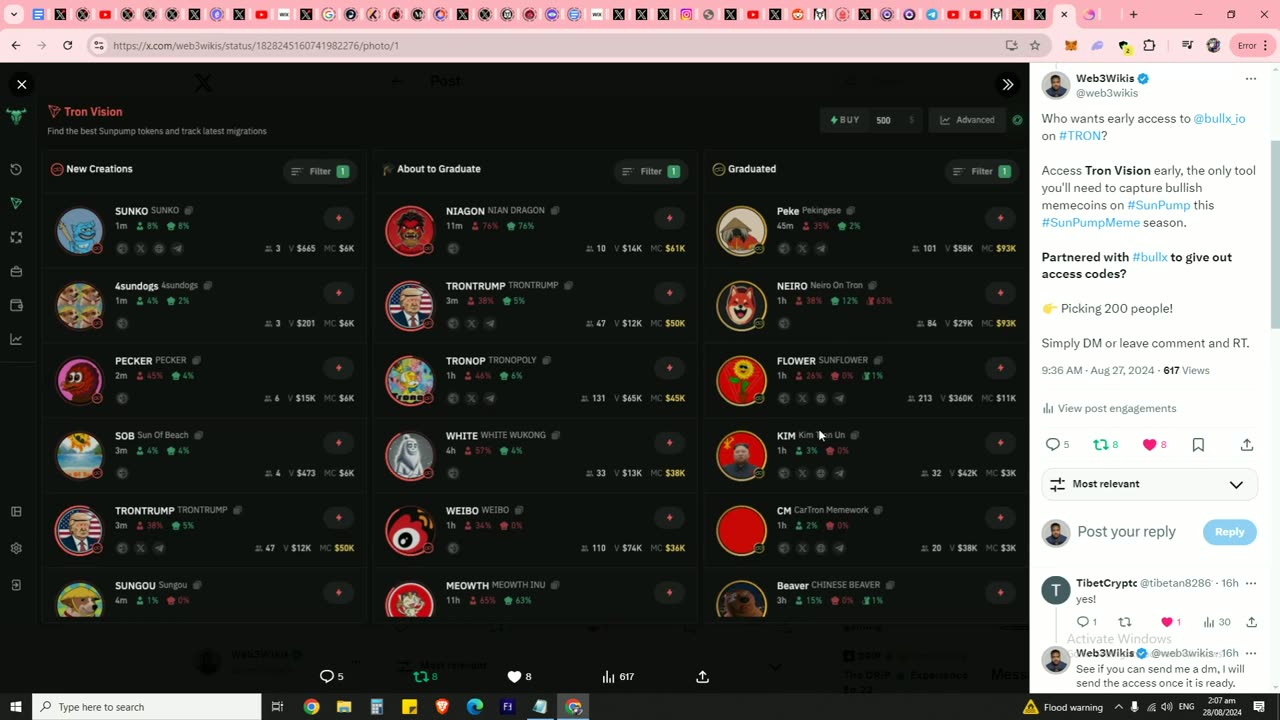Open the volume control in system tray
1280x720 pixels.
point(1169,707)
